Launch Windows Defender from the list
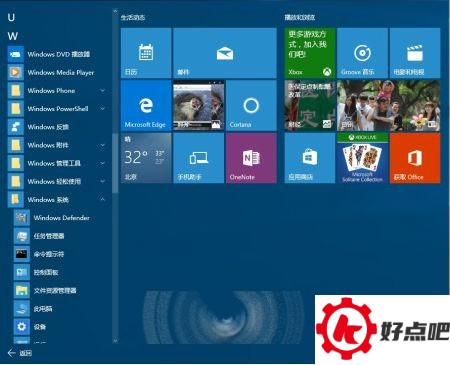 60,218
